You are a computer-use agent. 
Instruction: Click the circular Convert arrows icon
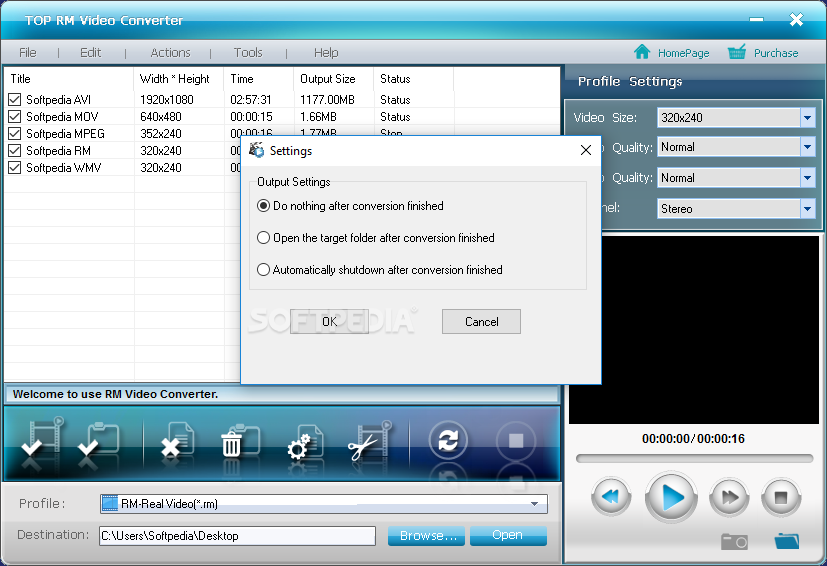point(448,439)
